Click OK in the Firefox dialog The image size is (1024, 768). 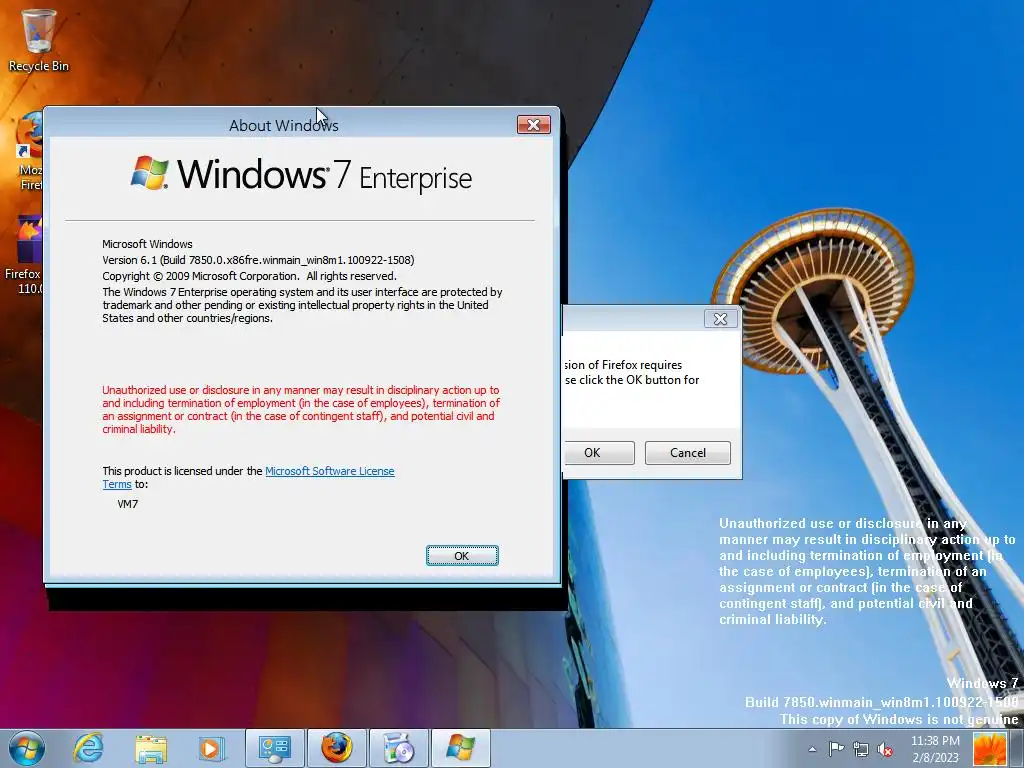point(598,453)
